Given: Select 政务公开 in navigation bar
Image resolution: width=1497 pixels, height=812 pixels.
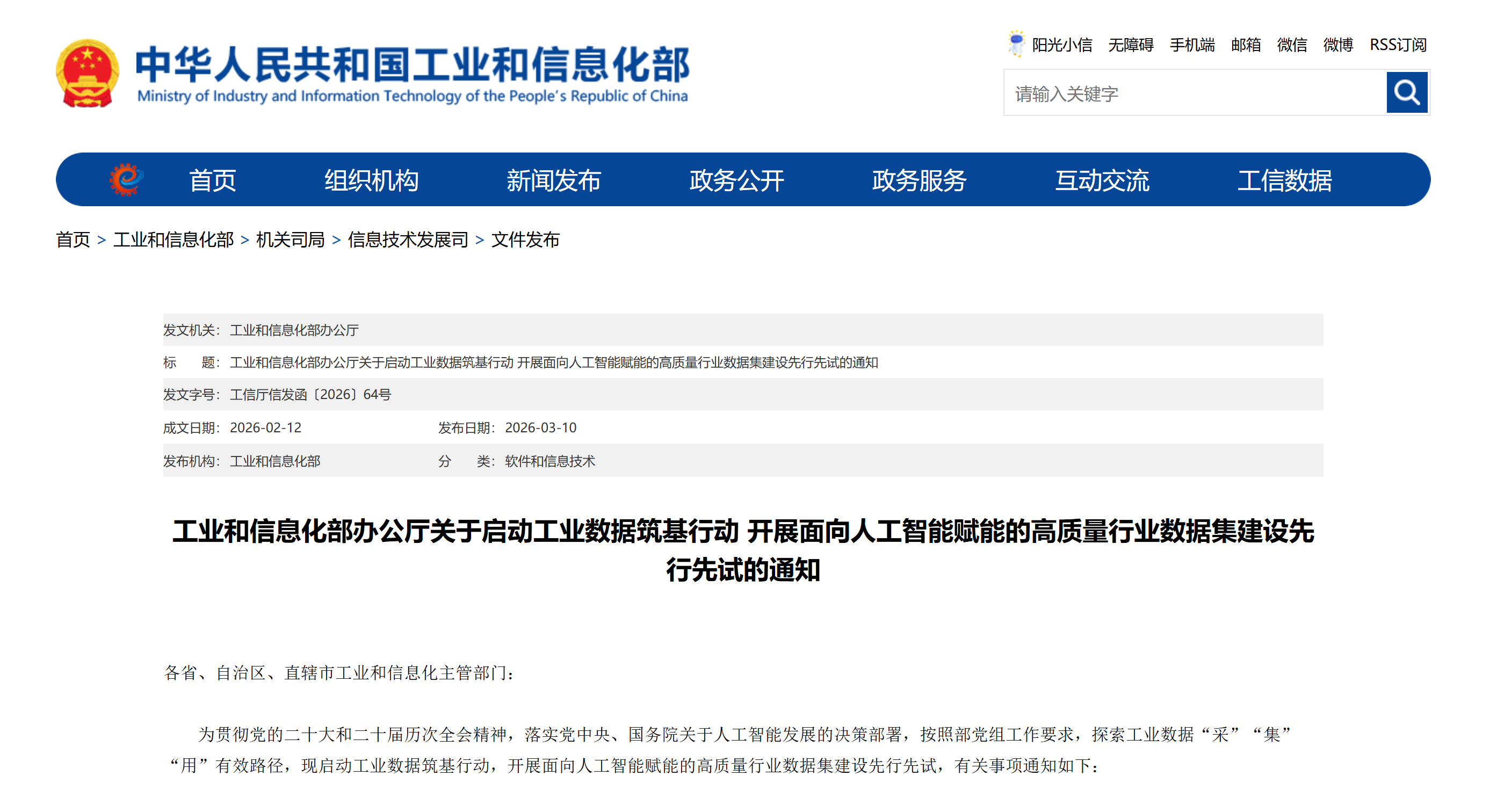Looking at the screenshot, I should click(x=736, y=180).
